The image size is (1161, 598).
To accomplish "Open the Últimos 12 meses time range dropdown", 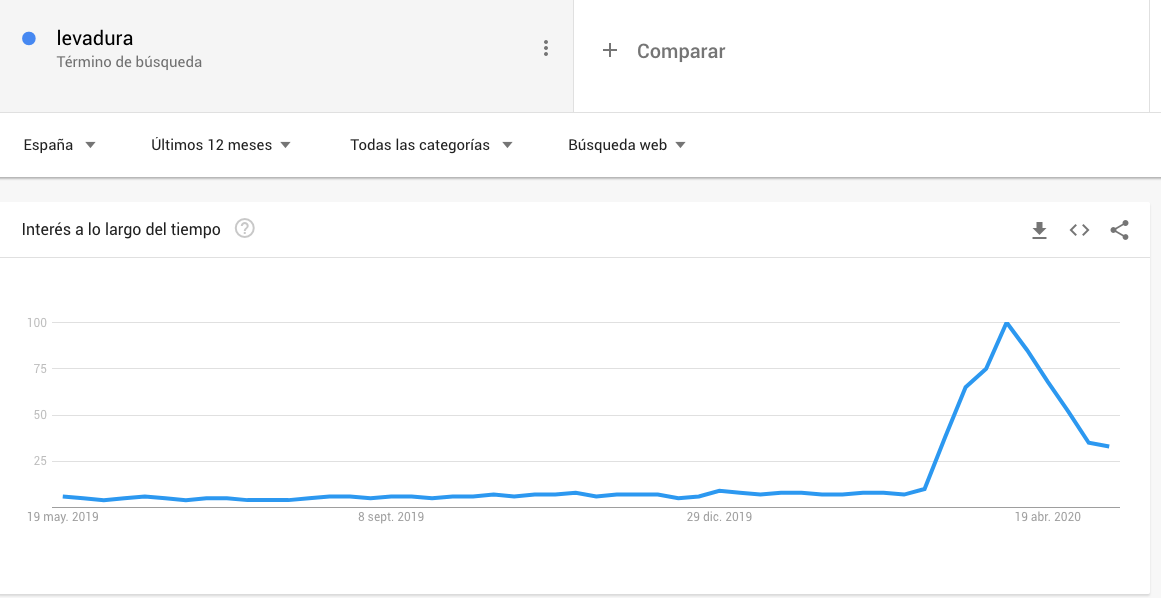I will 221,145.
